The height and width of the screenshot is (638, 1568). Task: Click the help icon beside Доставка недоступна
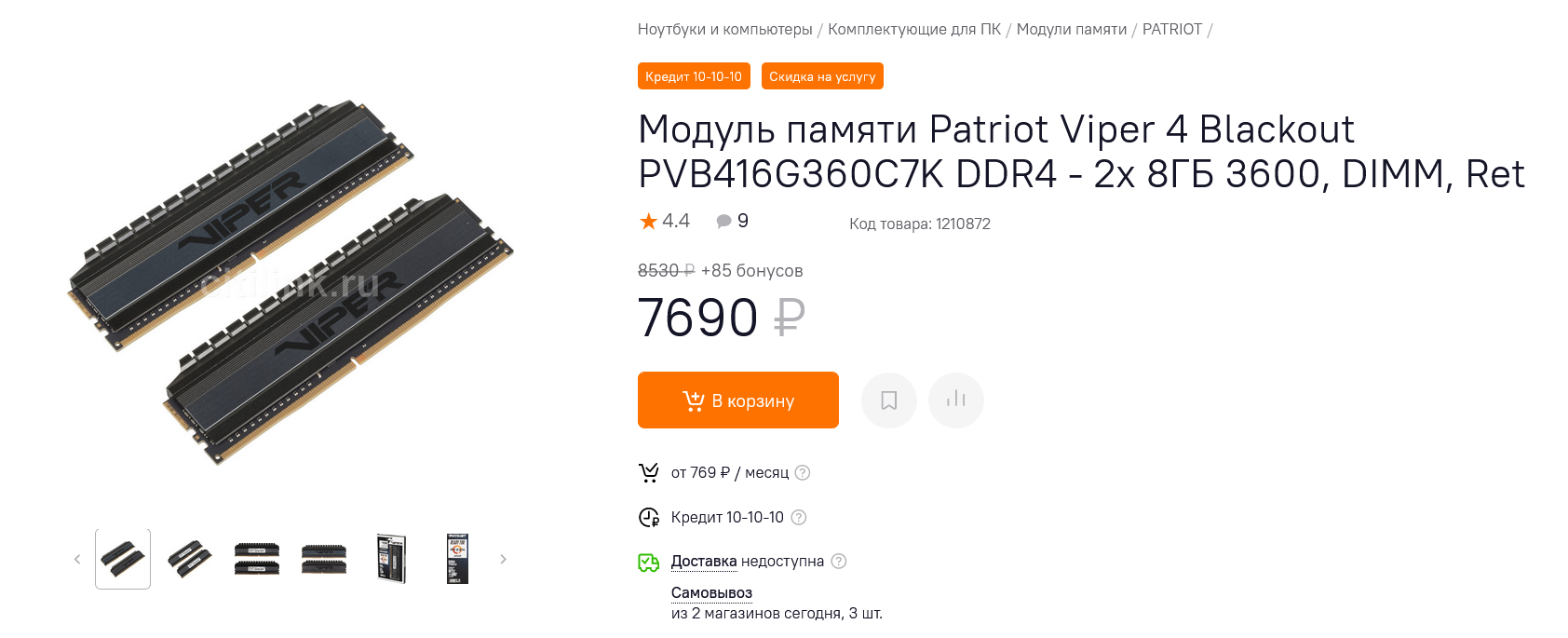[838, 561]
